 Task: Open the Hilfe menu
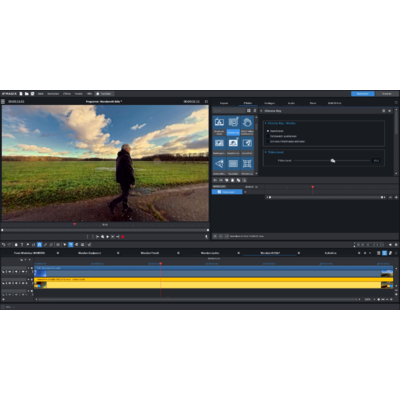pyautogui.click(x=89, y=94)
